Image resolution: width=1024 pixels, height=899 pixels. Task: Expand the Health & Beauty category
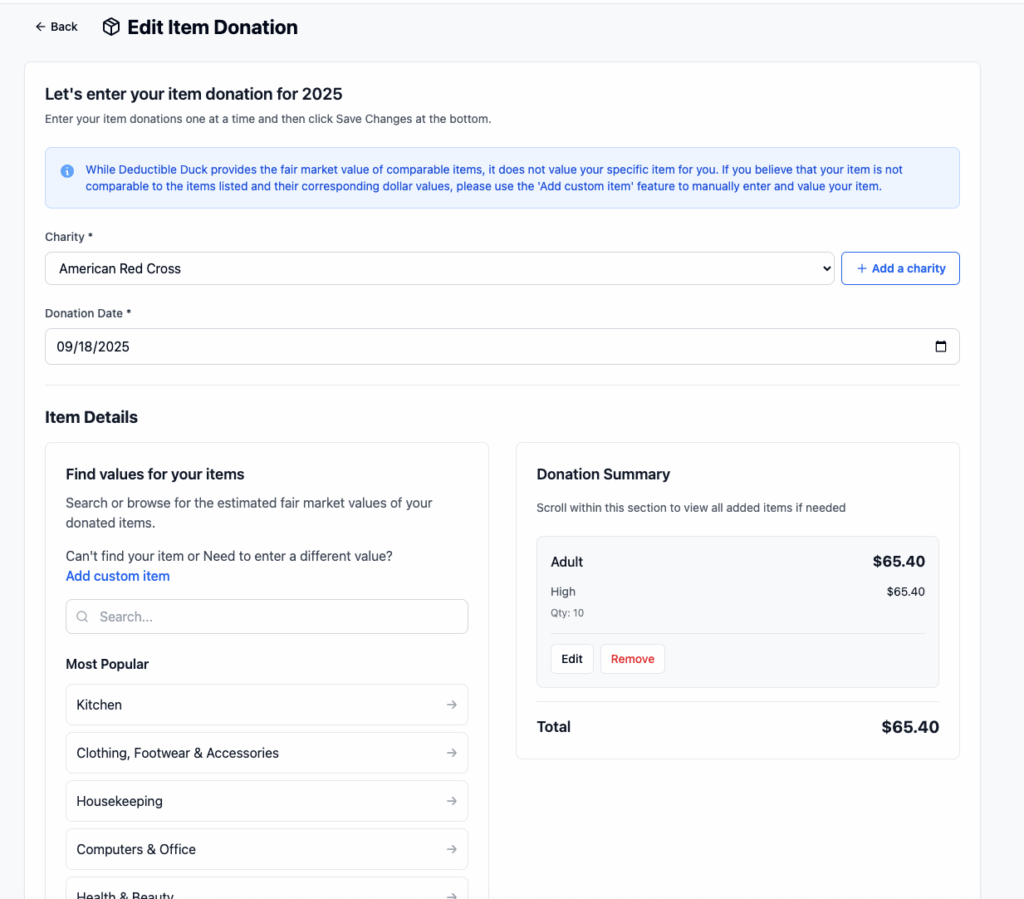tap(250, 892)
